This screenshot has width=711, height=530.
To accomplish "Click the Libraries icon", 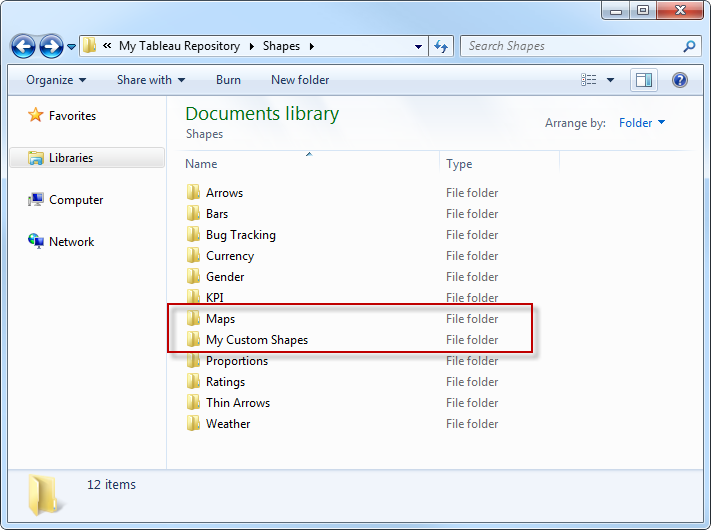I will point(35,158).
